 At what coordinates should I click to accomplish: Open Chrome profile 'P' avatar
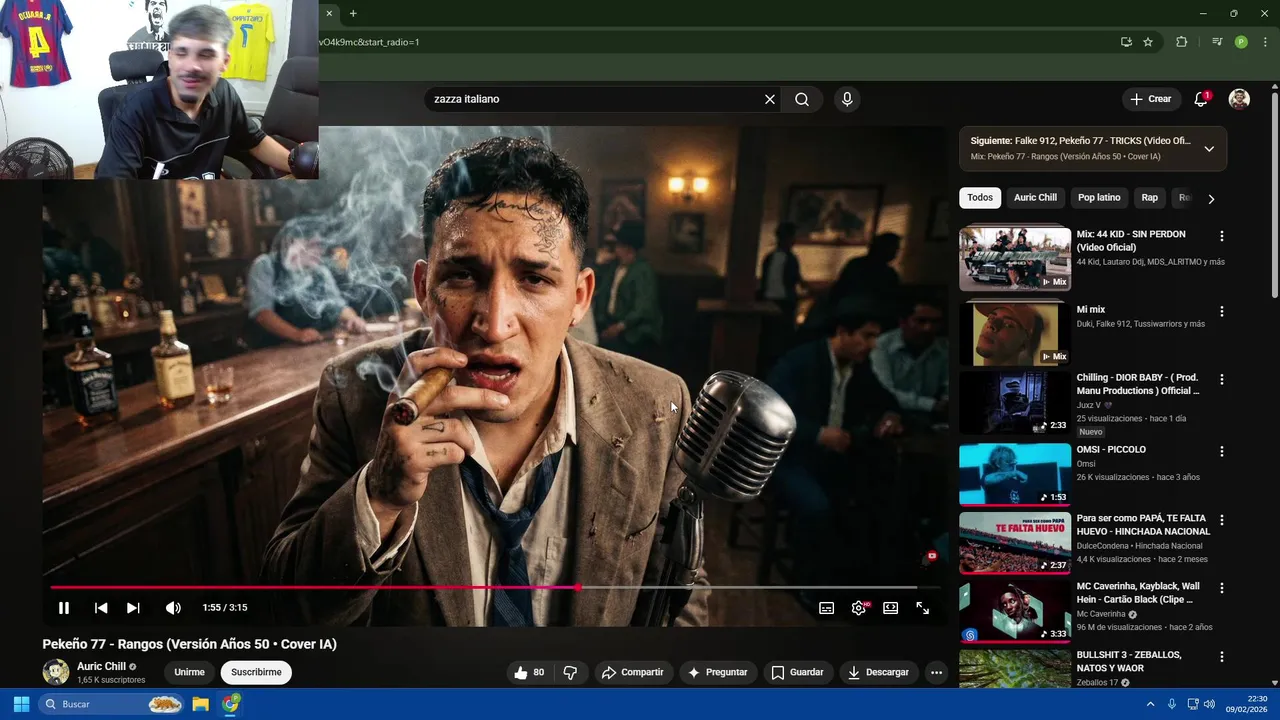[1241, 42]
